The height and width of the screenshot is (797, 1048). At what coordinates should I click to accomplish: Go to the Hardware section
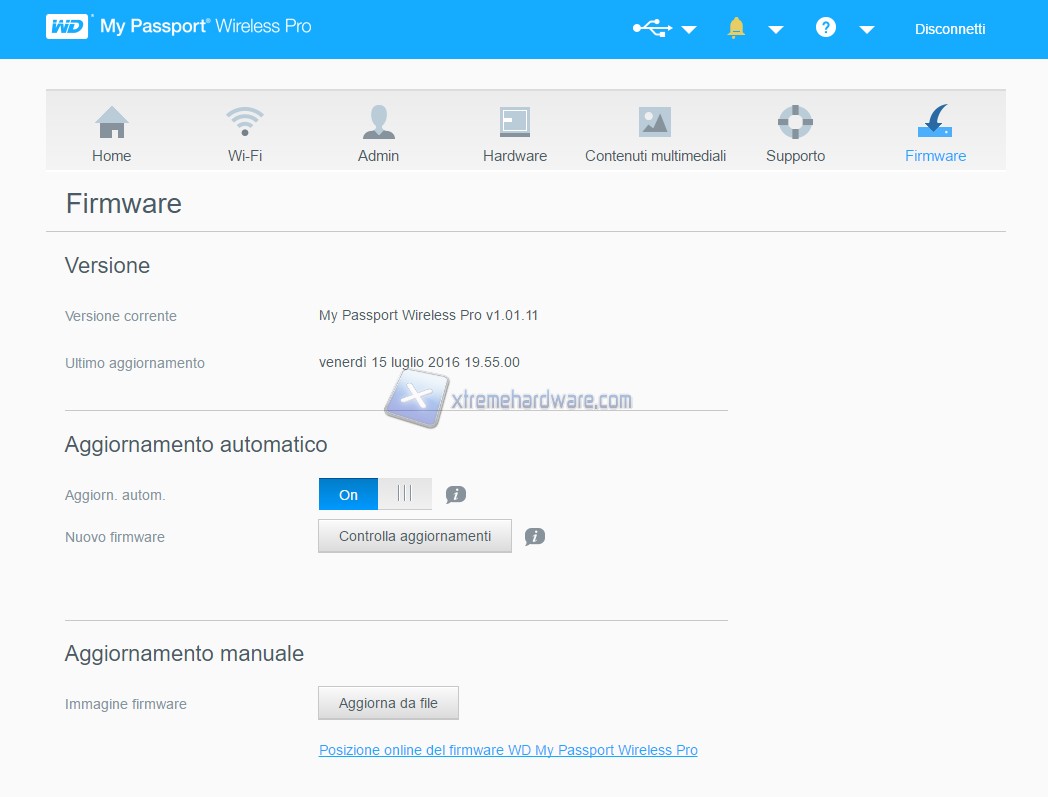pyautogui.click(x=514, y=134)
